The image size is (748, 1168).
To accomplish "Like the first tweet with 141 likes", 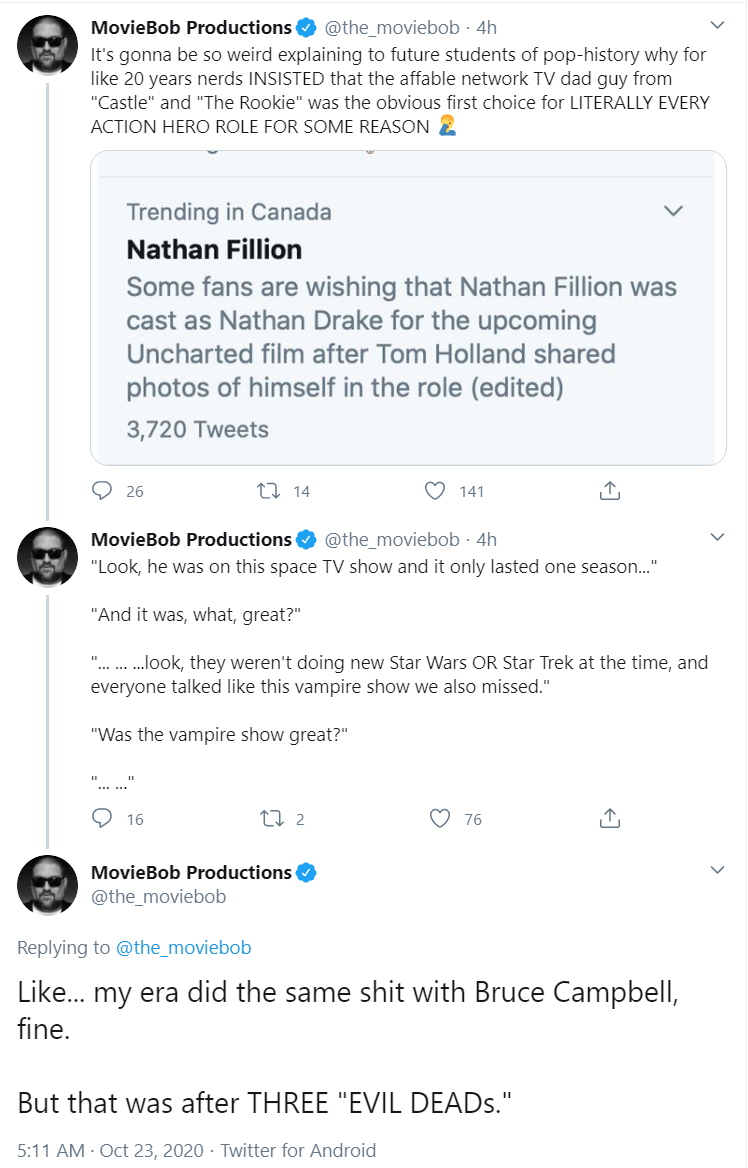I will click(435, 490).
